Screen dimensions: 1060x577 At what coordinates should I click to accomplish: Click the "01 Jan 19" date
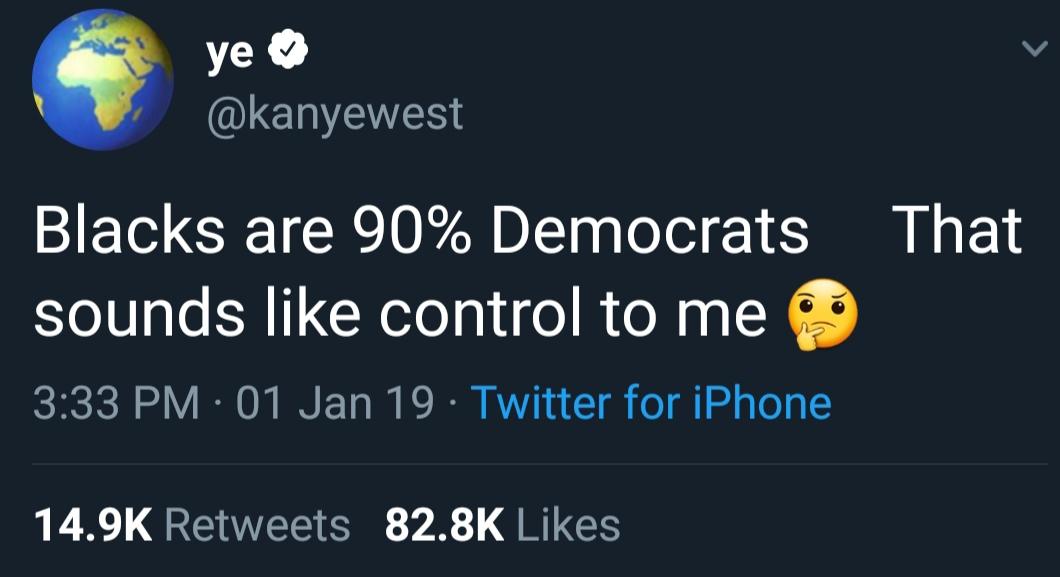click(x=335, y=403)
